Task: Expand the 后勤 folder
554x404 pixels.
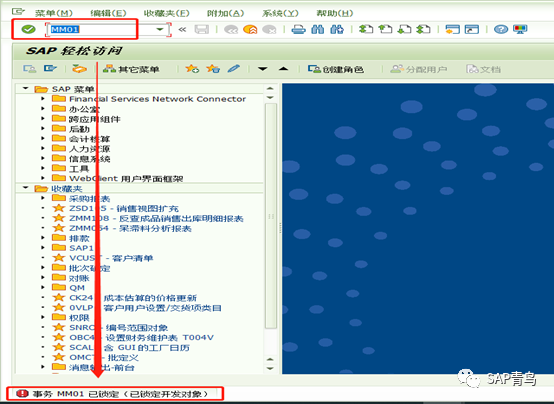Action: (x=43, y=128)
